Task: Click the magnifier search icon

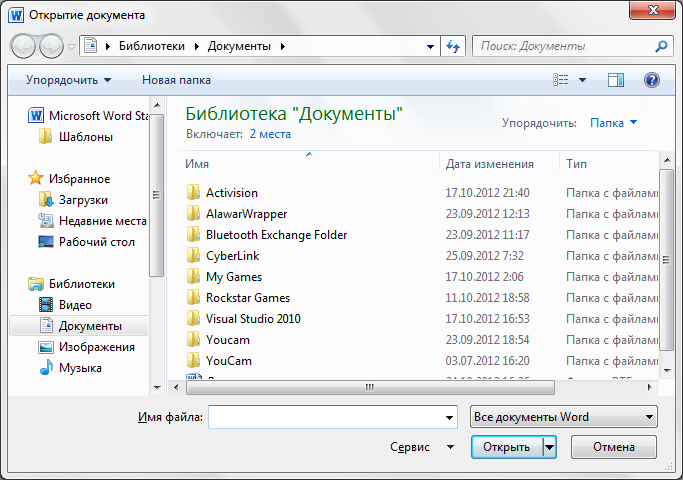Action: pos(661,46)
